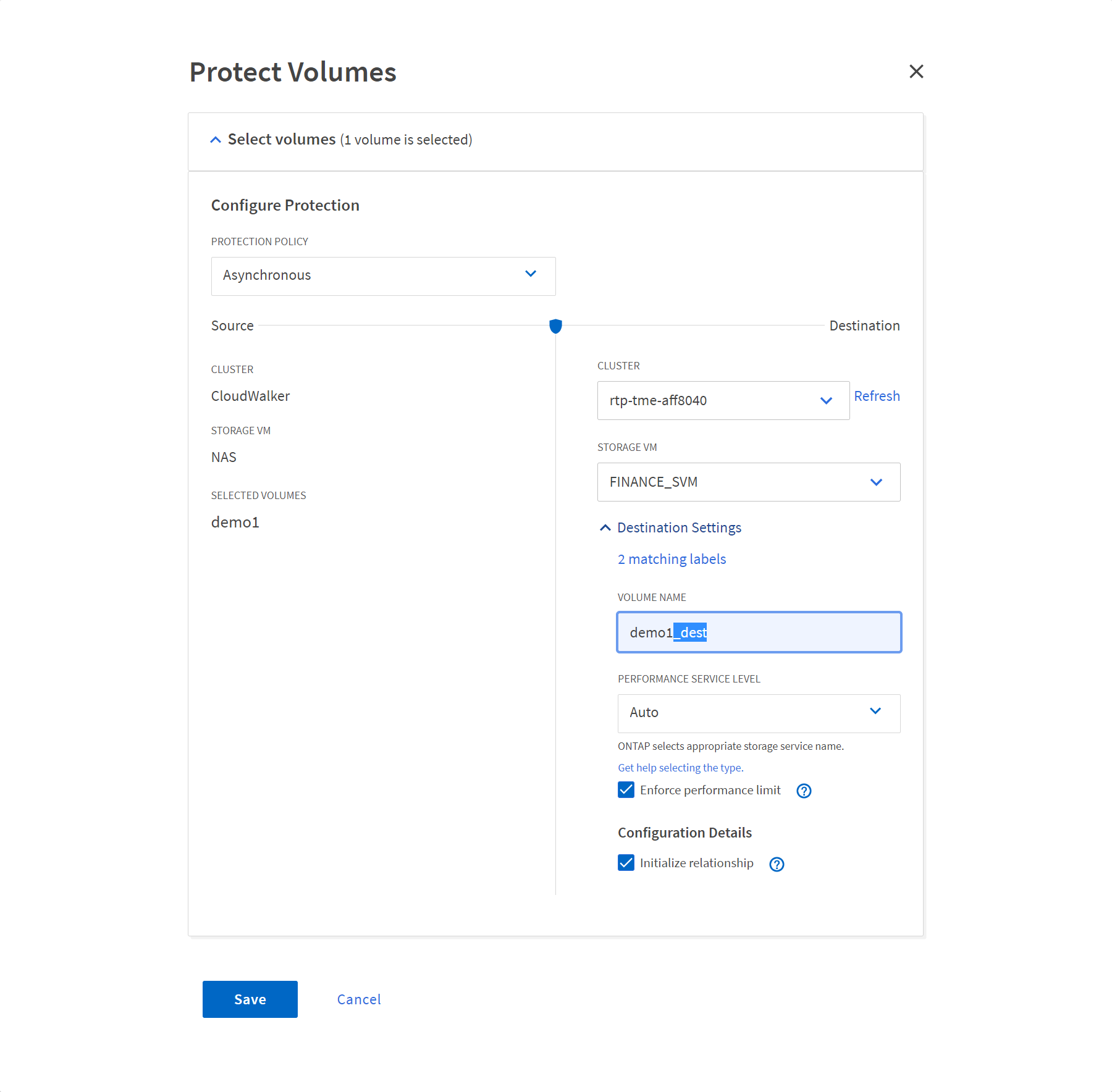Click the shield icon between Source and Destination

pos(555,326)
